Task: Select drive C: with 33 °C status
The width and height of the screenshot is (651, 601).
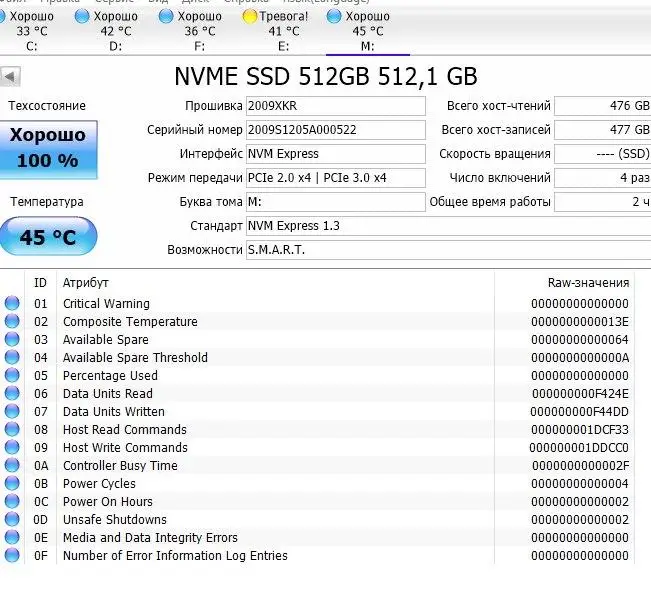Action: (x=31, y=31)
